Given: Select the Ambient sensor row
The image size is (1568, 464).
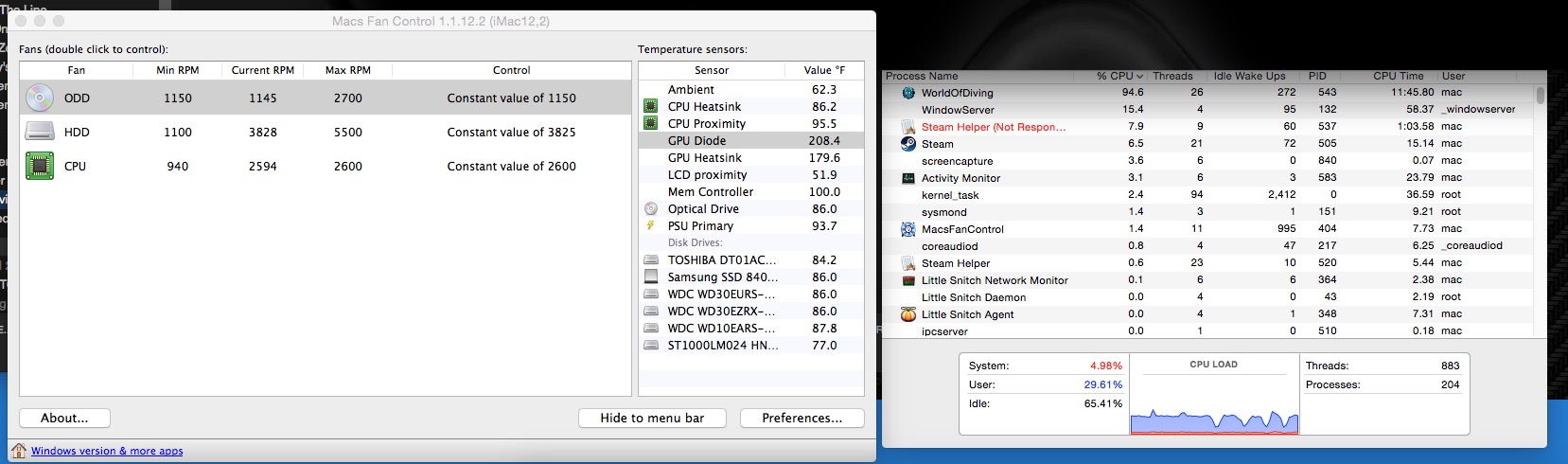Looking at the screenshot, I should [x=751, y=90].
